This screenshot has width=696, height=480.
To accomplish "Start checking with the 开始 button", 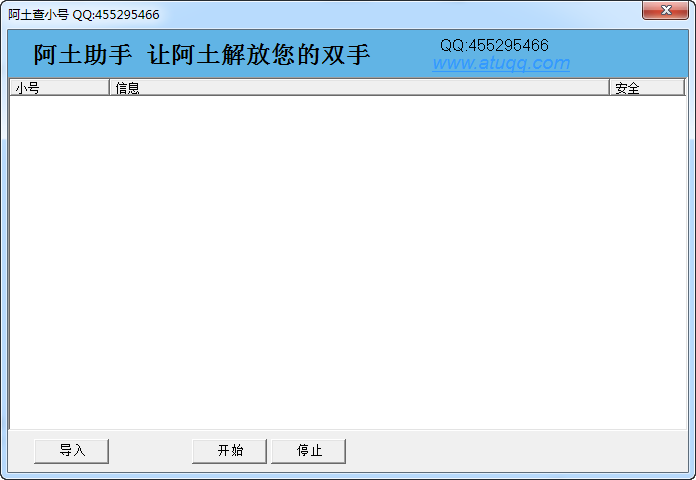I will [229, 451].
